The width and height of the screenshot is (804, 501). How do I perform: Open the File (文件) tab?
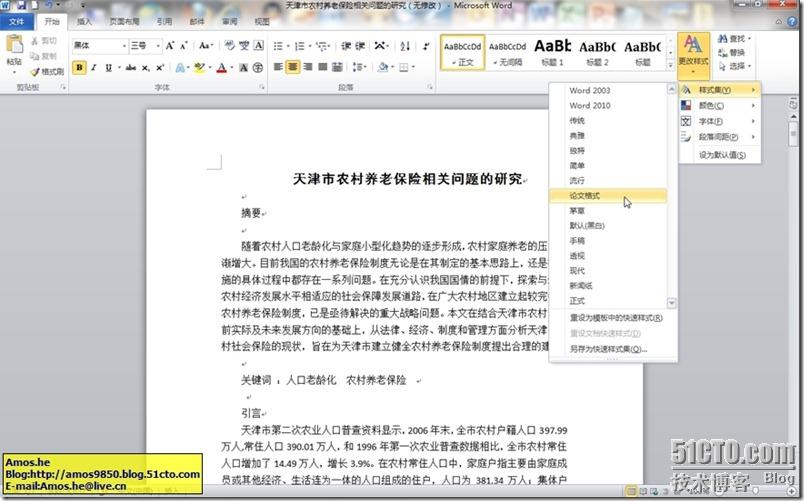(x=16, y=22)
